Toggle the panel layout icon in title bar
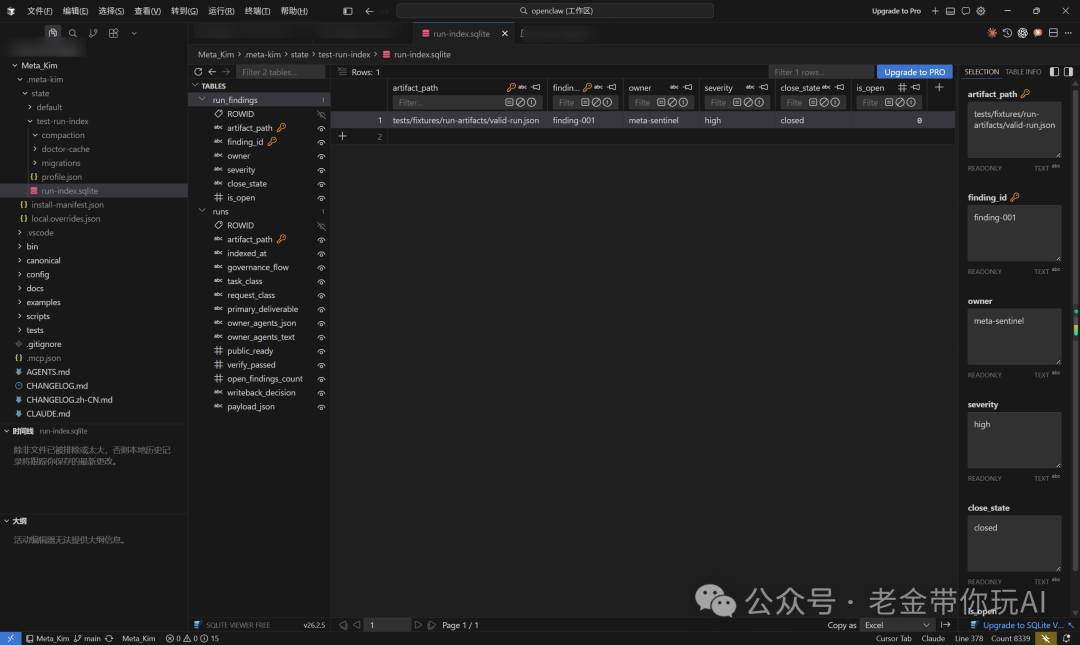 [x=951, y=11]
